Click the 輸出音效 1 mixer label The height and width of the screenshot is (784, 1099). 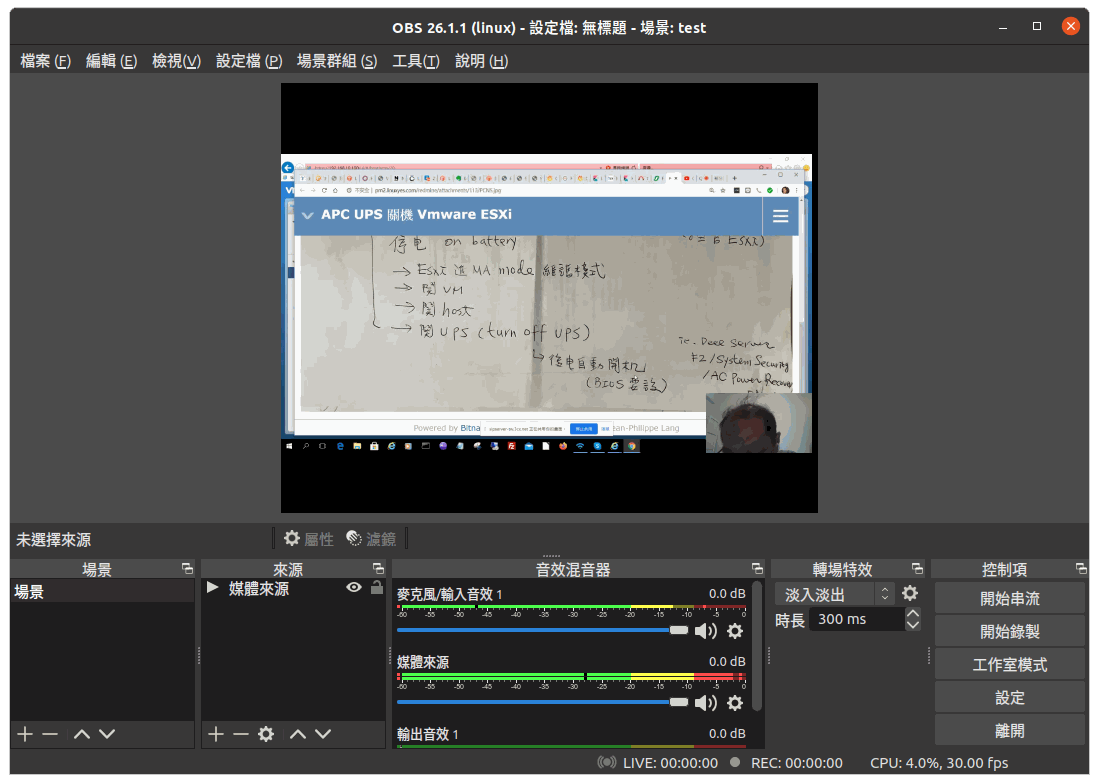coord(428,734)
